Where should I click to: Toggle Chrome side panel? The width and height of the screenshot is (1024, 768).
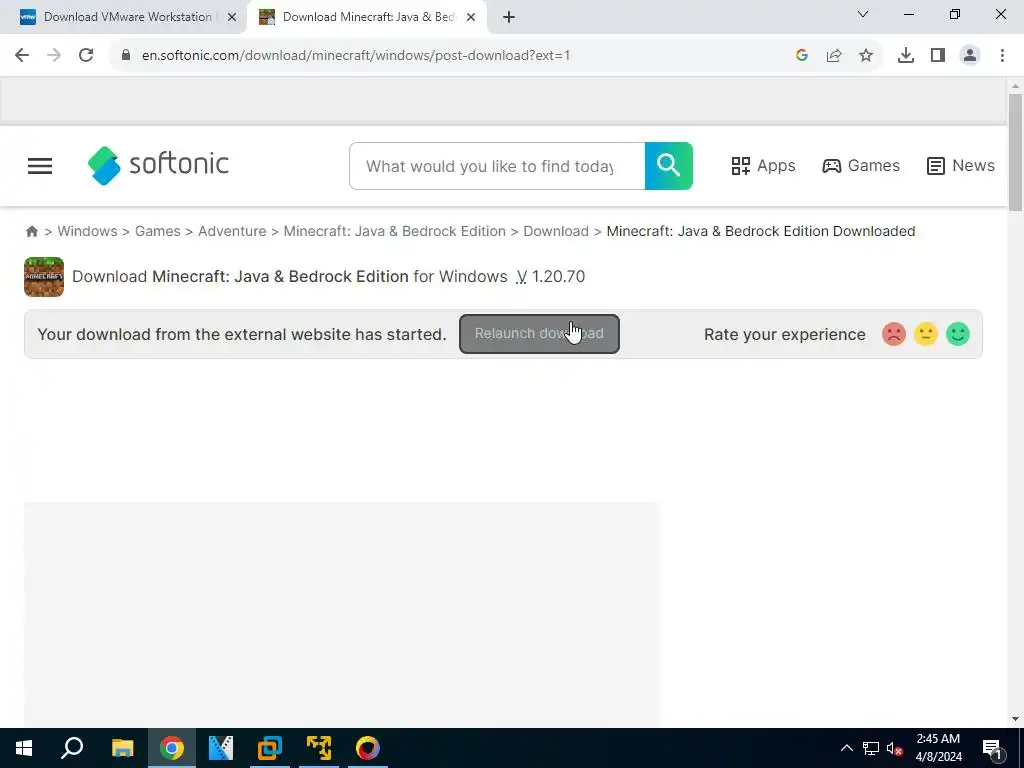[938, 56]
